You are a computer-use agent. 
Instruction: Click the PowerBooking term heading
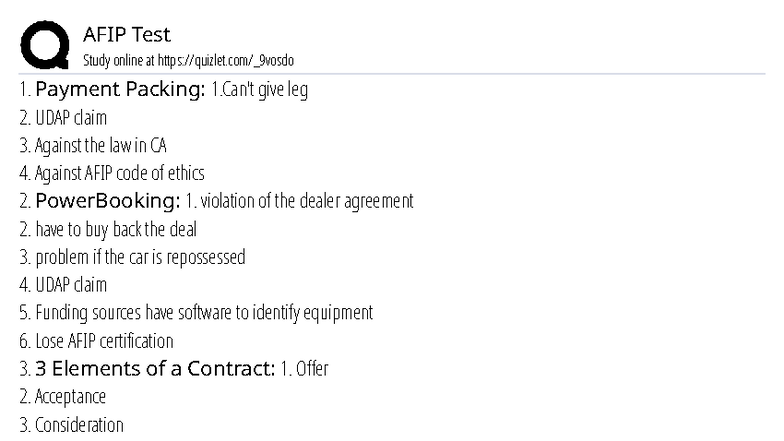point(108,200)
